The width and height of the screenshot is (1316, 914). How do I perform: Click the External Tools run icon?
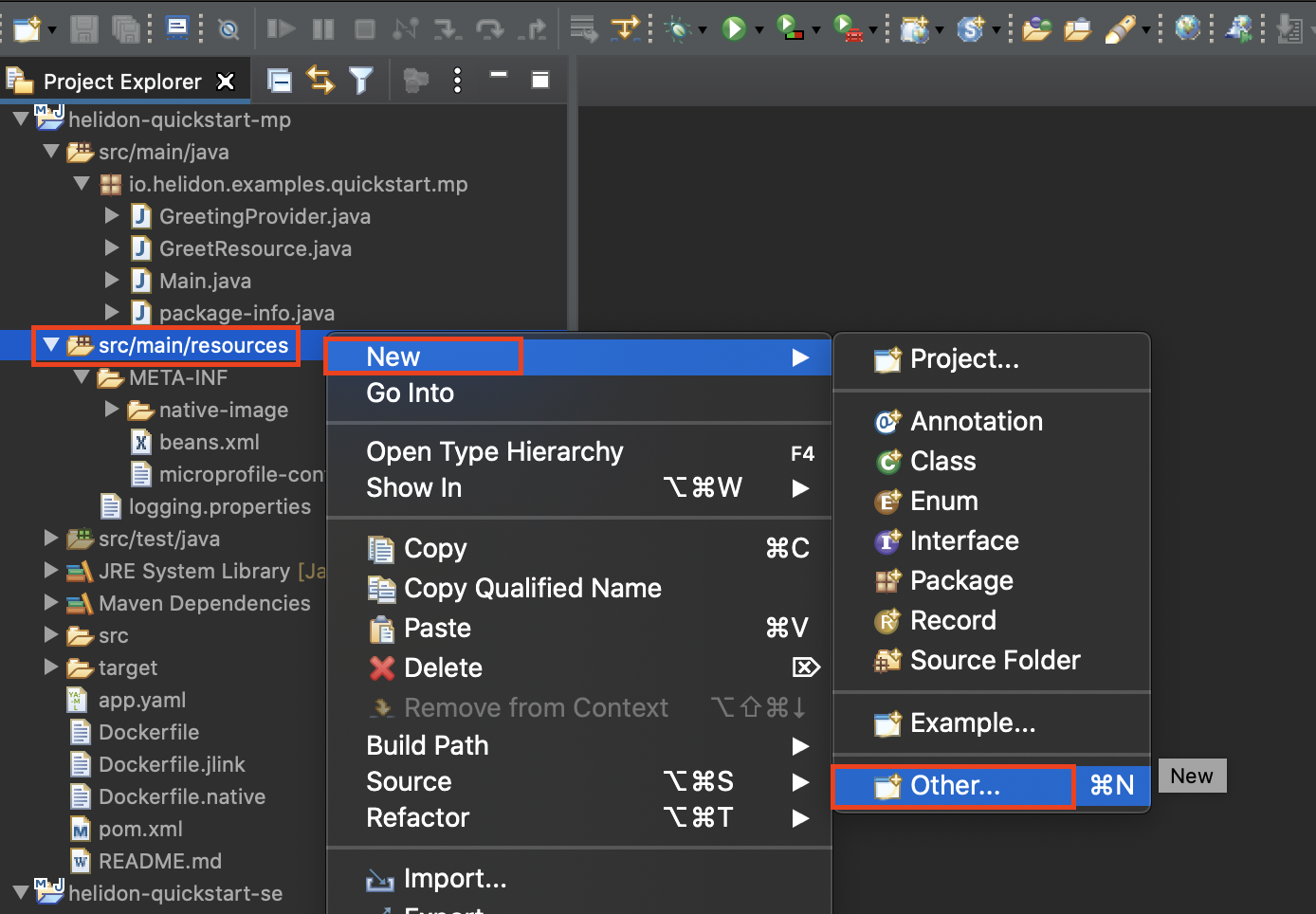pyautogui.click(x=848, y=27)
